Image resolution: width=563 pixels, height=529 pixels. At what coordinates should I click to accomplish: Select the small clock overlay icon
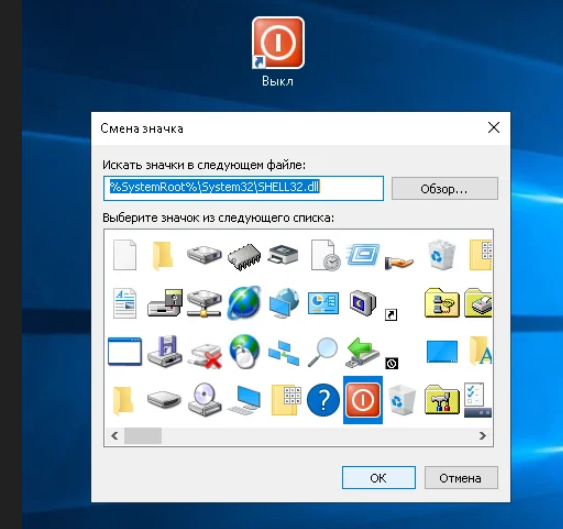pos(391,363)
